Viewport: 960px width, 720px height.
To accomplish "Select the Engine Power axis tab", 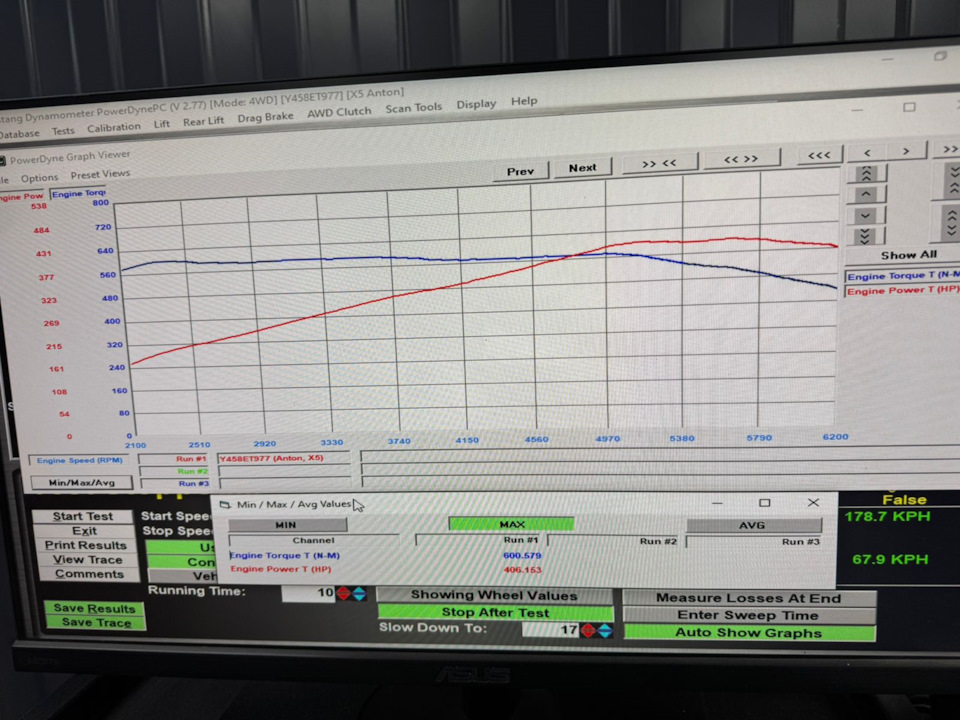I will pos(22,197).
